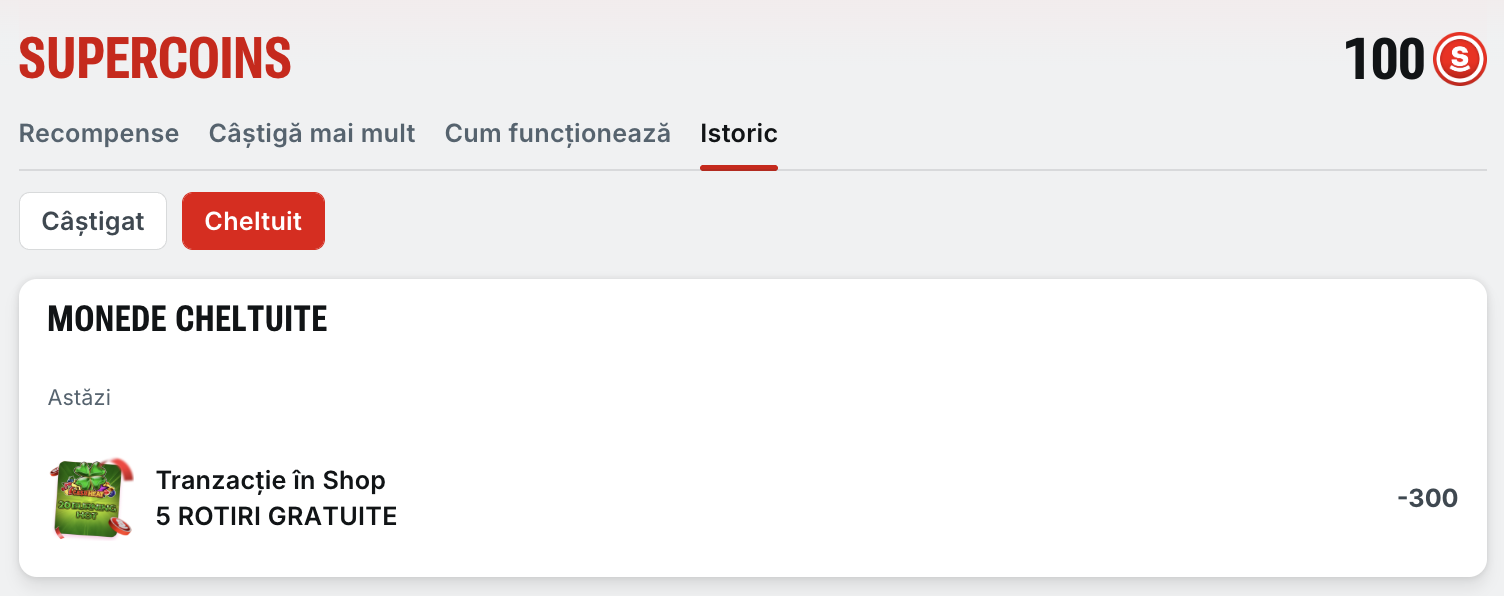Click the -300 spent amount
The height and width of the screenshot is (596, 1504).
coord(1427,498)
